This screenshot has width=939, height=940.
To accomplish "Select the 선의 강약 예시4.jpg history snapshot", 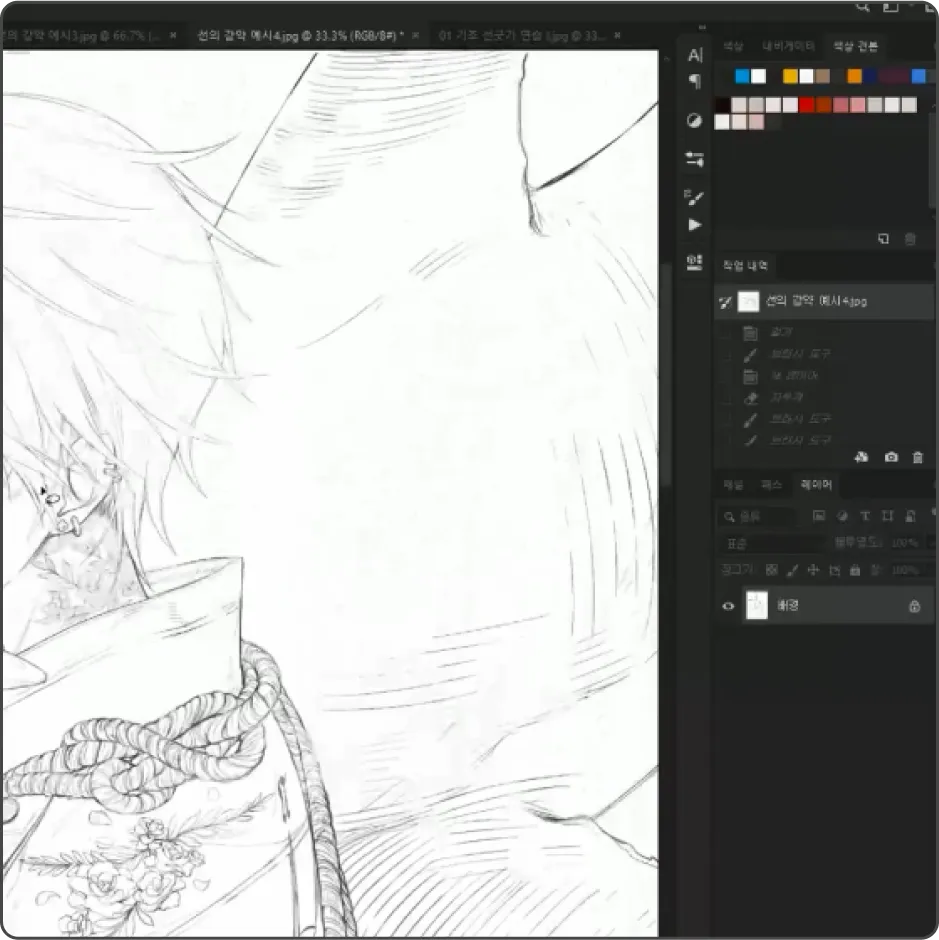I will 824,302.
